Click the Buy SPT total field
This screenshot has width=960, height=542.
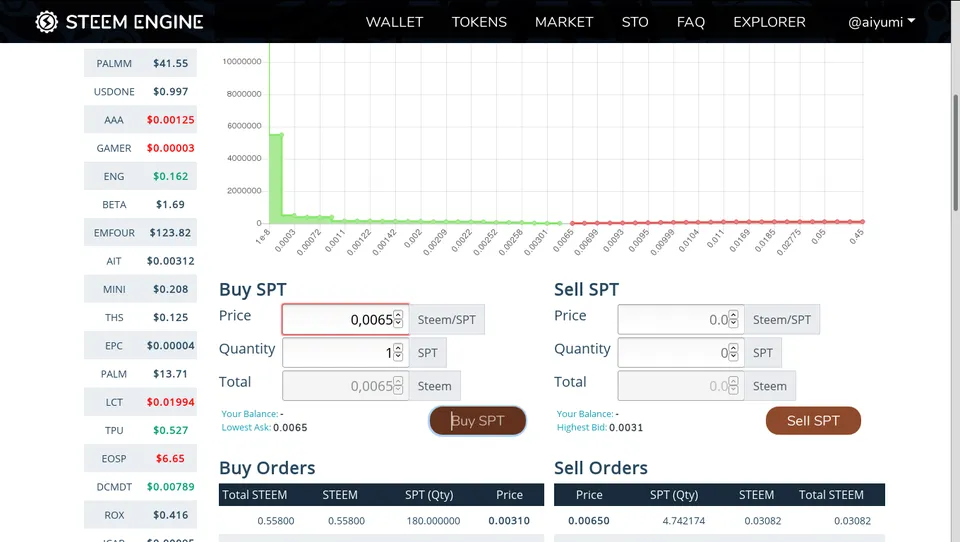(345, 386)
